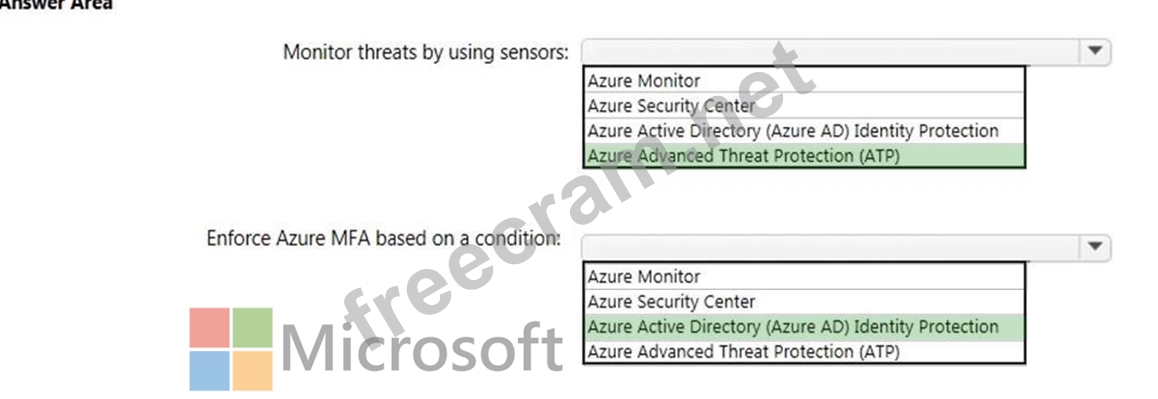Select Azure Monitor in the Monitor threats list
The height and width of the screenshot is (399, 1158).
click(x=804, y=81)
